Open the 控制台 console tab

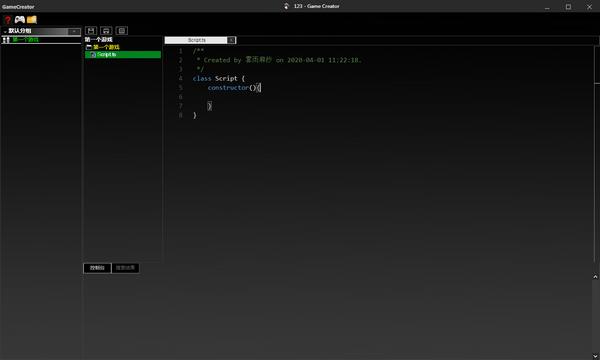tap(97, 268)
